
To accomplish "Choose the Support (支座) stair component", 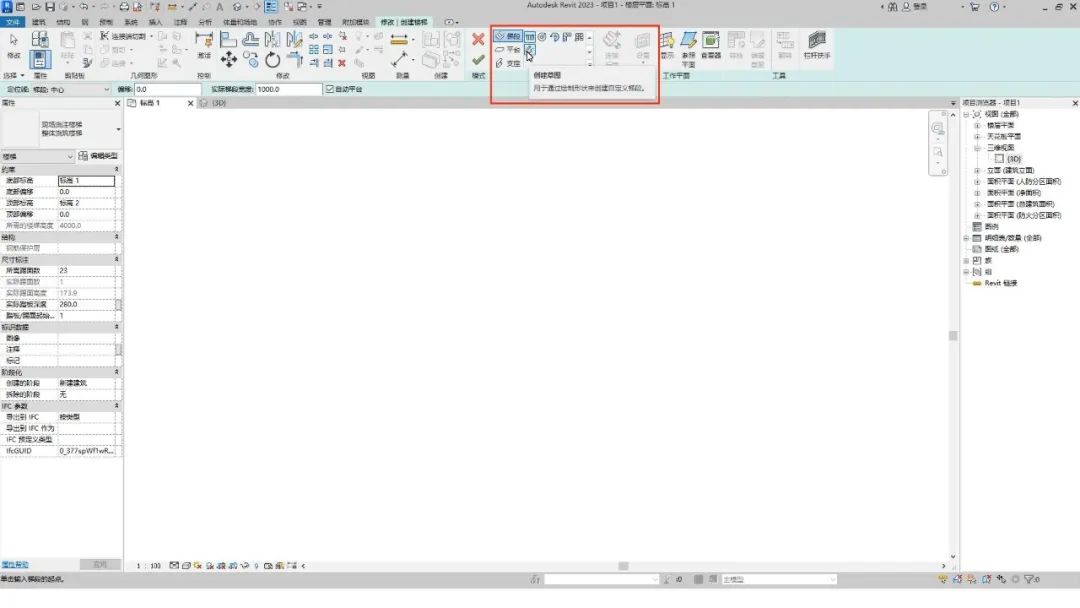I will click(x=508, y=63).
